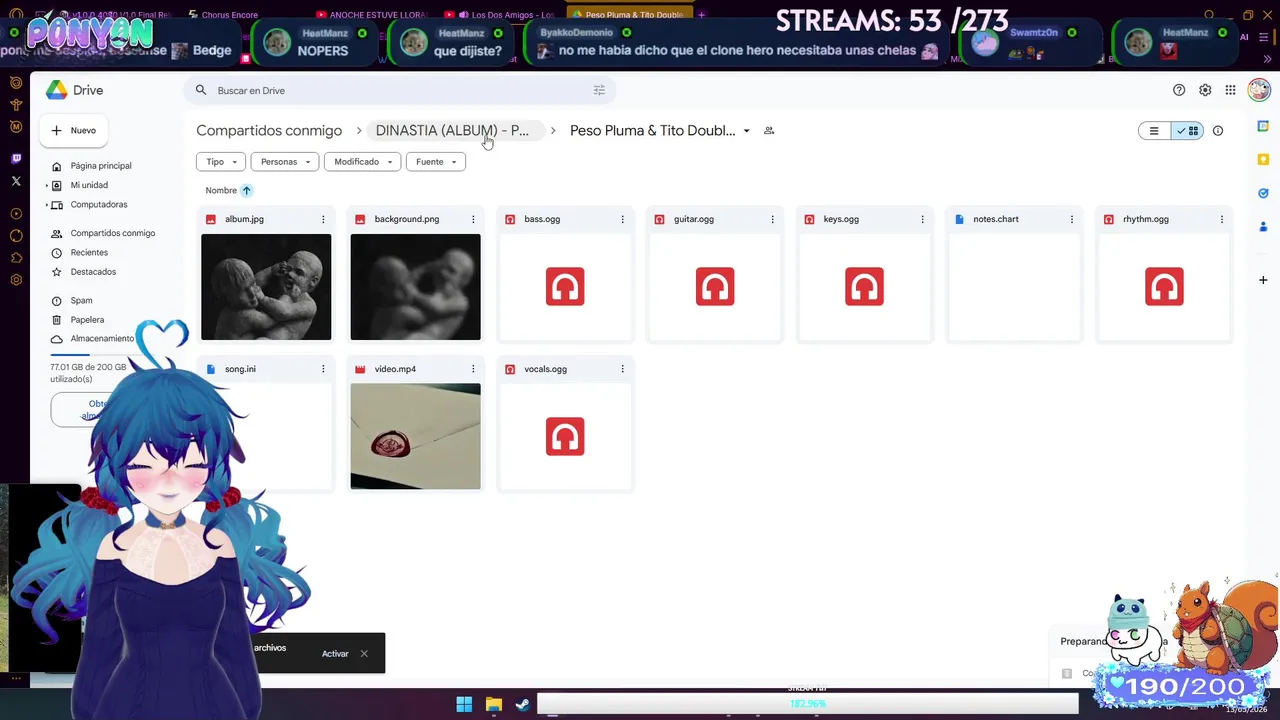
Task: Open Google Calendar in the side panel
Action: point(1264,127)
